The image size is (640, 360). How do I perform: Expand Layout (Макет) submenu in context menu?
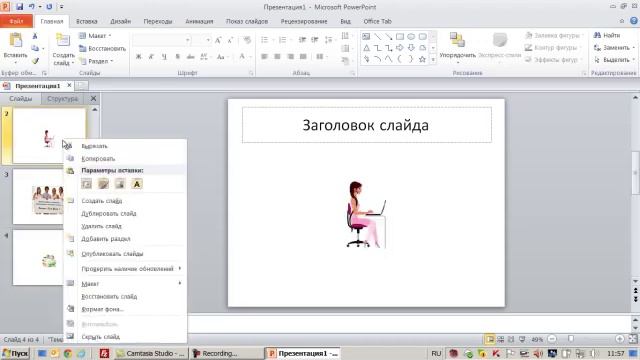125,283
